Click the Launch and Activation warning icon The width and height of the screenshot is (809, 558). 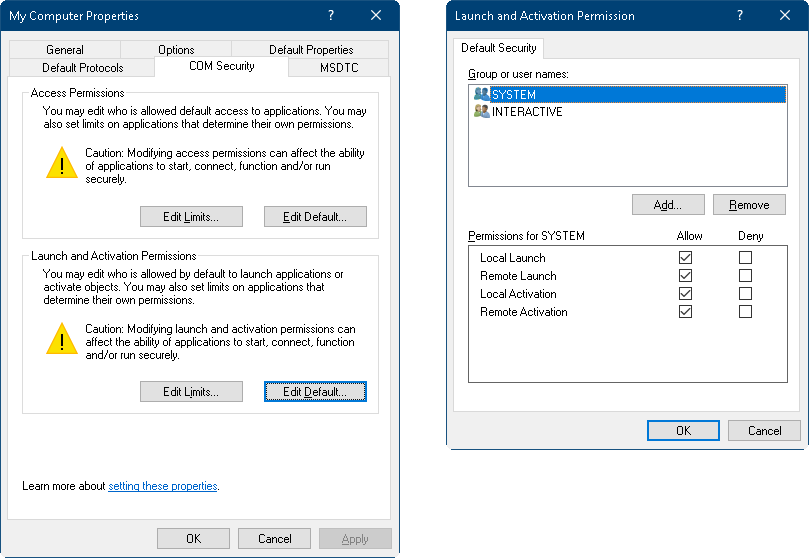pos(61,338)
